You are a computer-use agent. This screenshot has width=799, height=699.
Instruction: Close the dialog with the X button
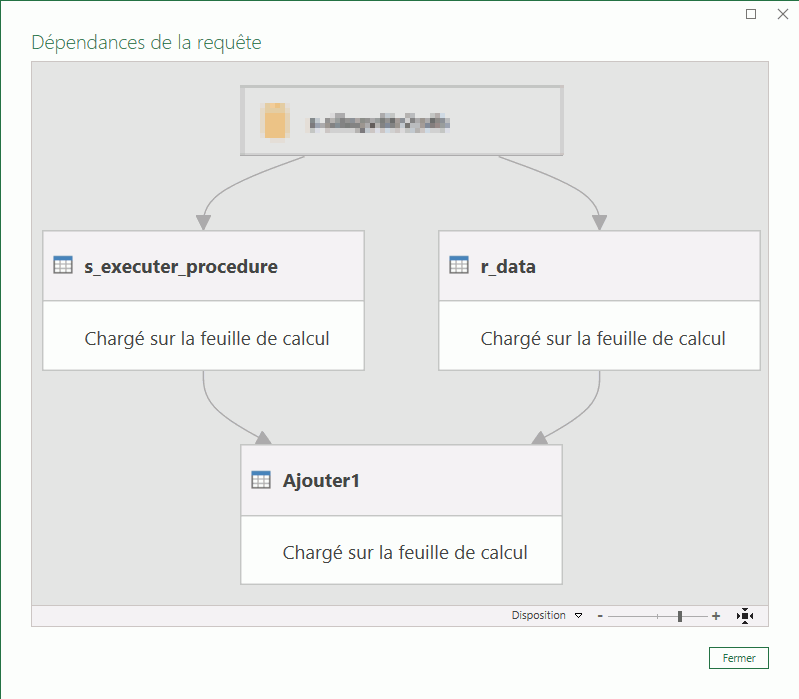tap(783, 14)
